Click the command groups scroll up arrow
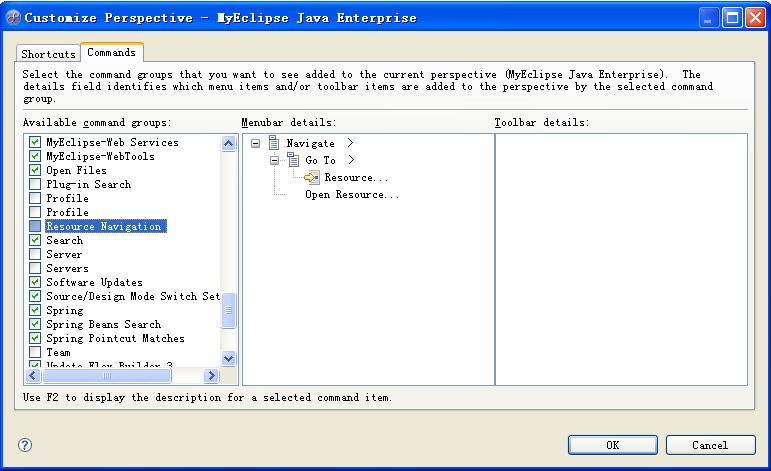This screenshot has width=771, height=471. point(228,144)
